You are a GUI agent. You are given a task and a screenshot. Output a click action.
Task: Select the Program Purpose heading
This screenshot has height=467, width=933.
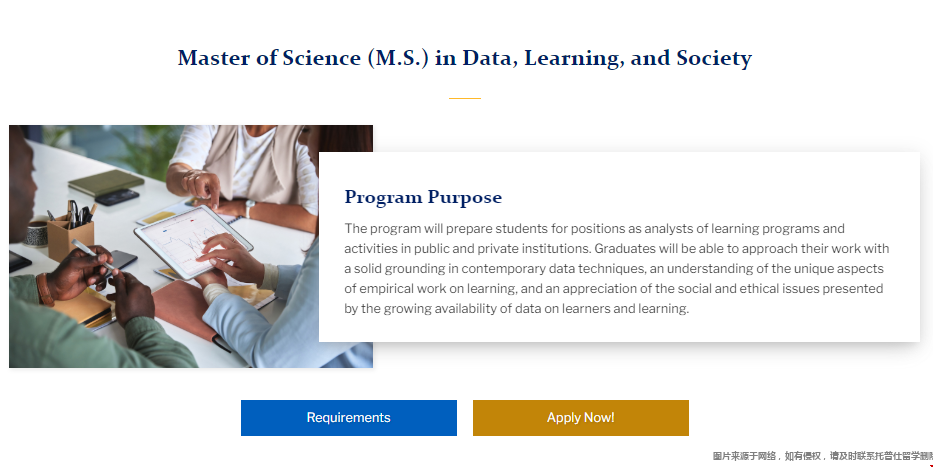[423, 197]
